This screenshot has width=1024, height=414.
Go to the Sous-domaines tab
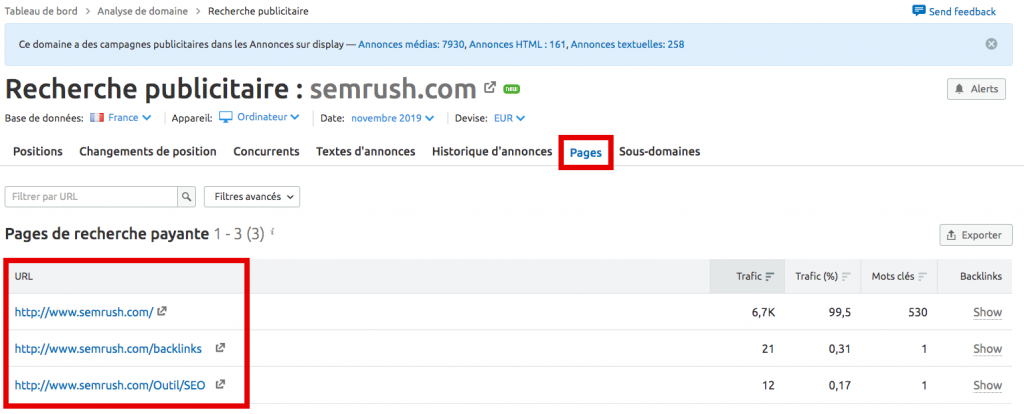pos(660,151)
